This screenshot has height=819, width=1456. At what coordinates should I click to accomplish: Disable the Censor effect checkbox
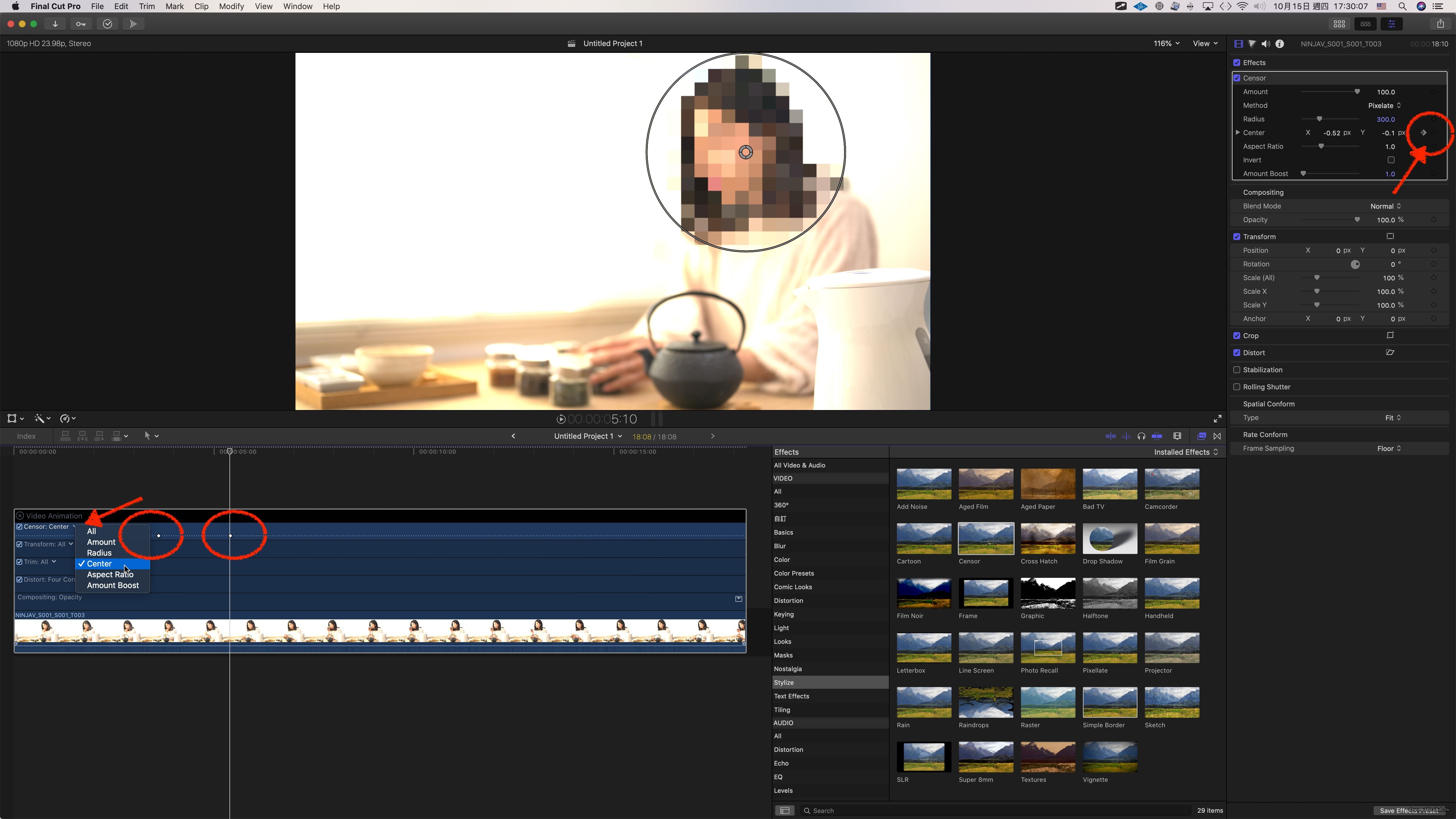(1237, 78)
